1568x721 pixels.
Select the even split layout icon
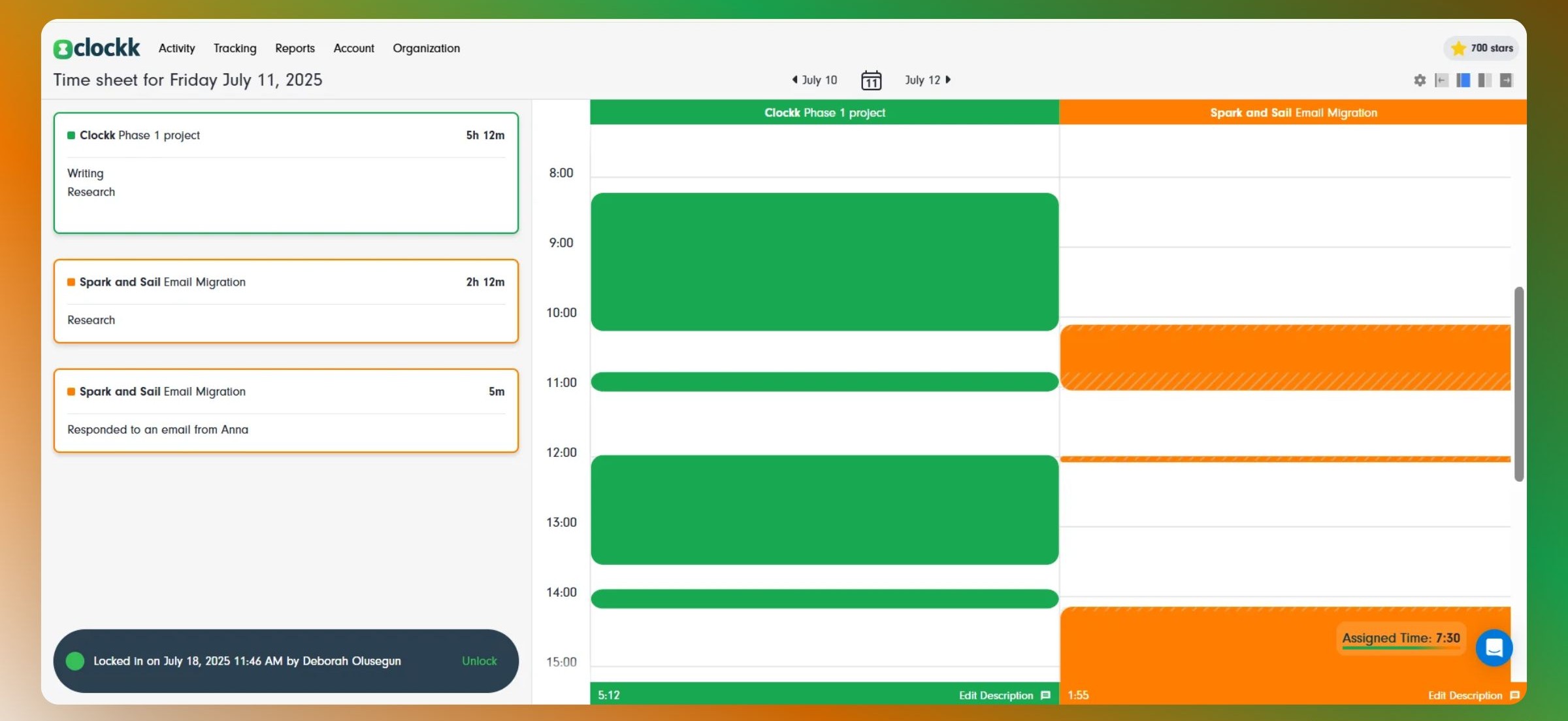pyautogui.click(x=1484, y=80)
